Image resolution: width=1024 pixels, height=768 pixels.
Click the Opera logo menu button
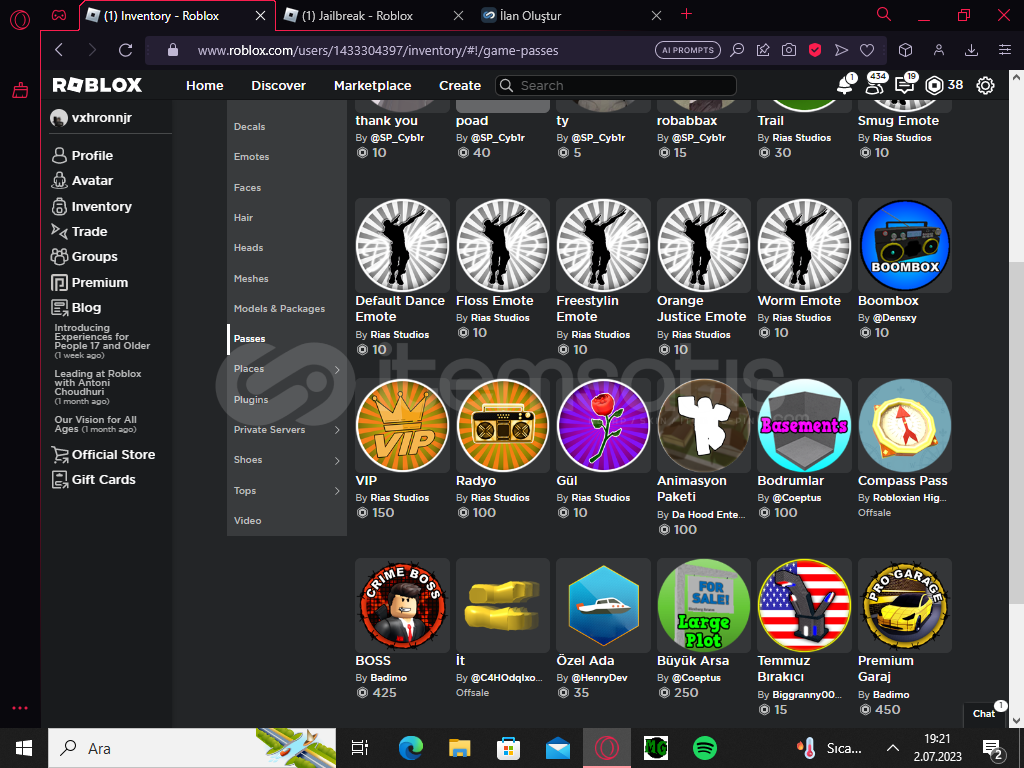pos(20,20)
